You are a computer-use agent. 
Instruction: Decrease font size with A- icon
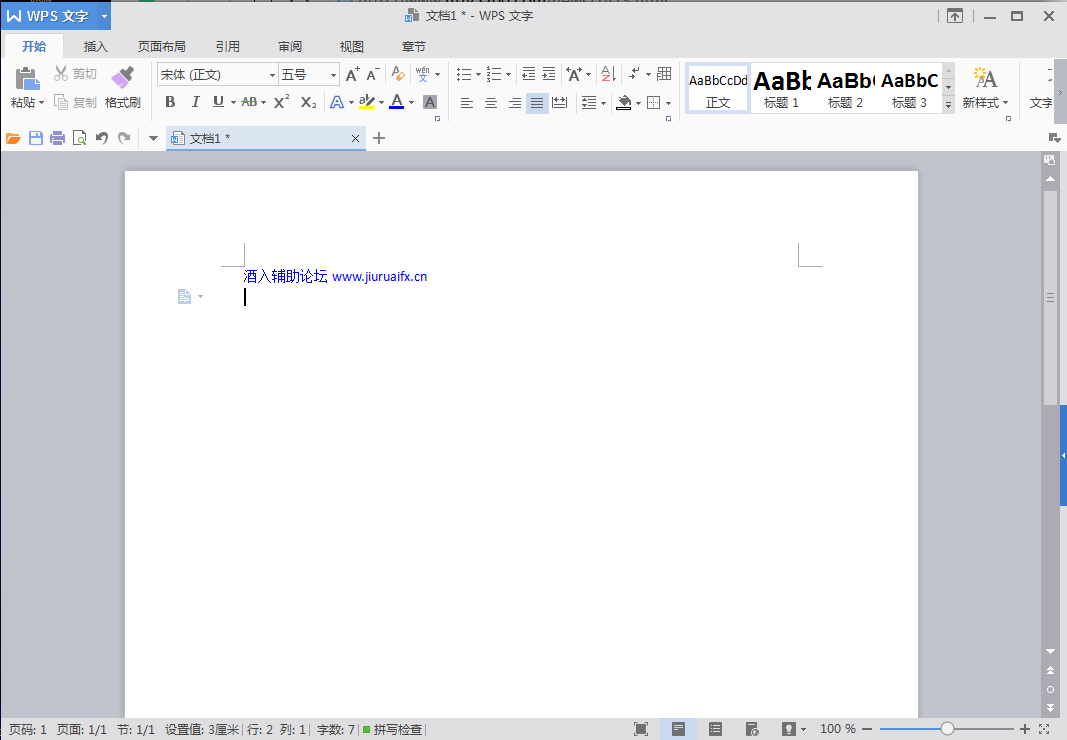(x=373, y=74)
